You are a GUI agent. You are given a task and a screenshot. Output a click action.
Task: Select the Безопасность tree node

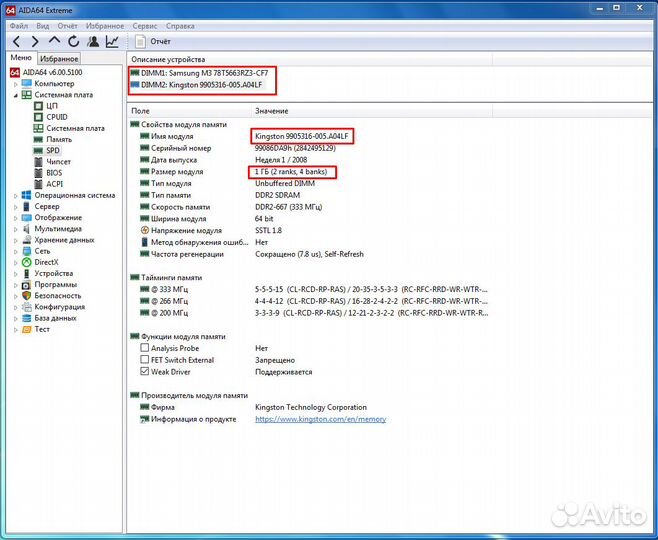51,296
